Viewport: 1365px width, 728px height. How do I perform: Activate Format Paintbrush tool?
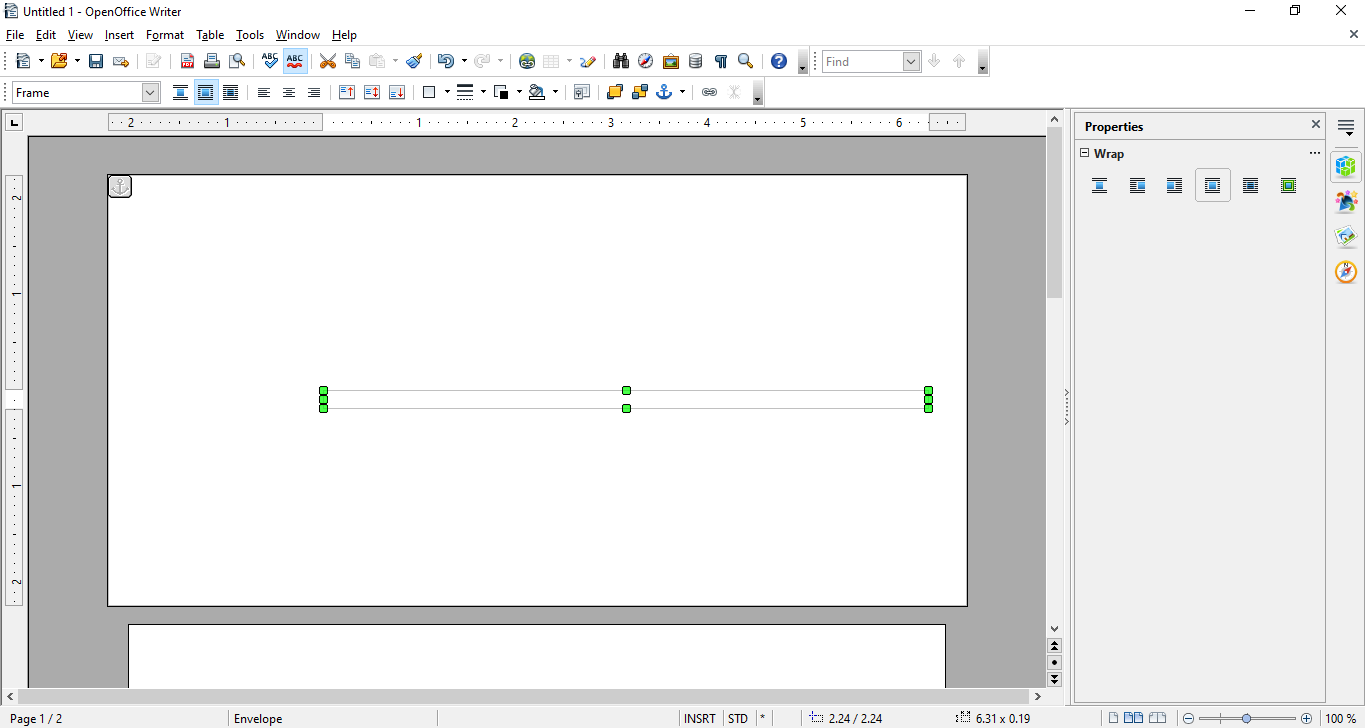[x=414, y=61]
